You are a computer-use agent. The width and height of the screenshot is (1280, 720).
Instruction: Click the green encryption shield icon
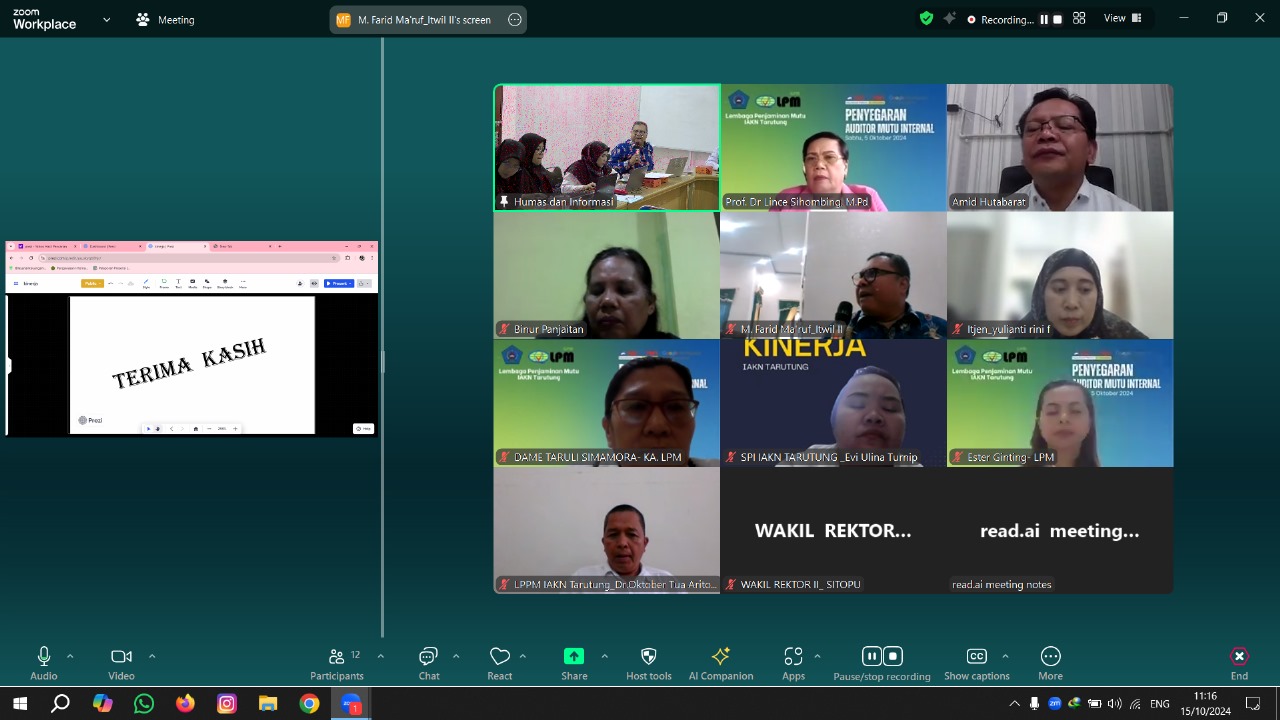[926, 18]
